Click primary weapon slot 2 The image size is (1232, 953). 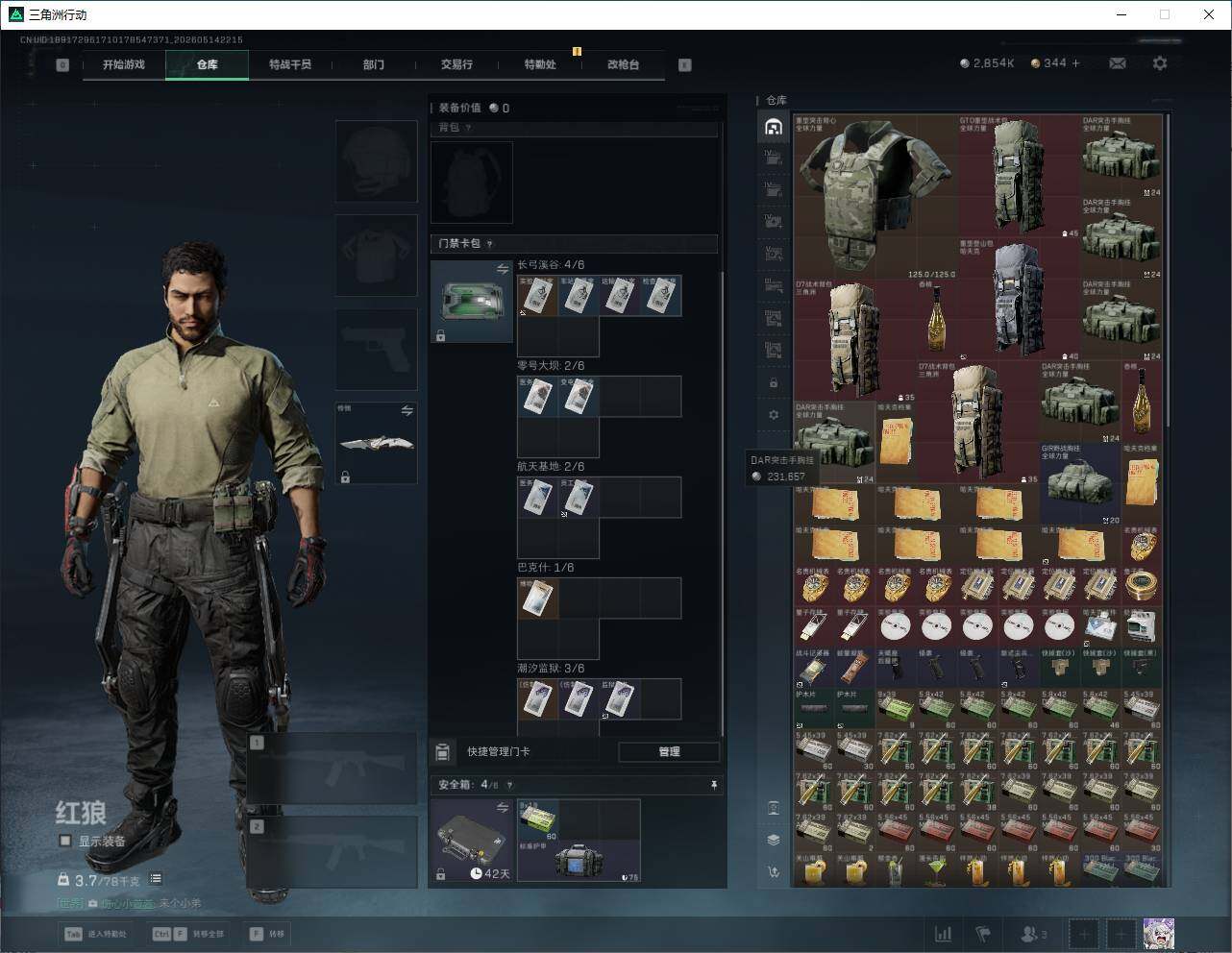pyautogui.click(x=333, y=852)
